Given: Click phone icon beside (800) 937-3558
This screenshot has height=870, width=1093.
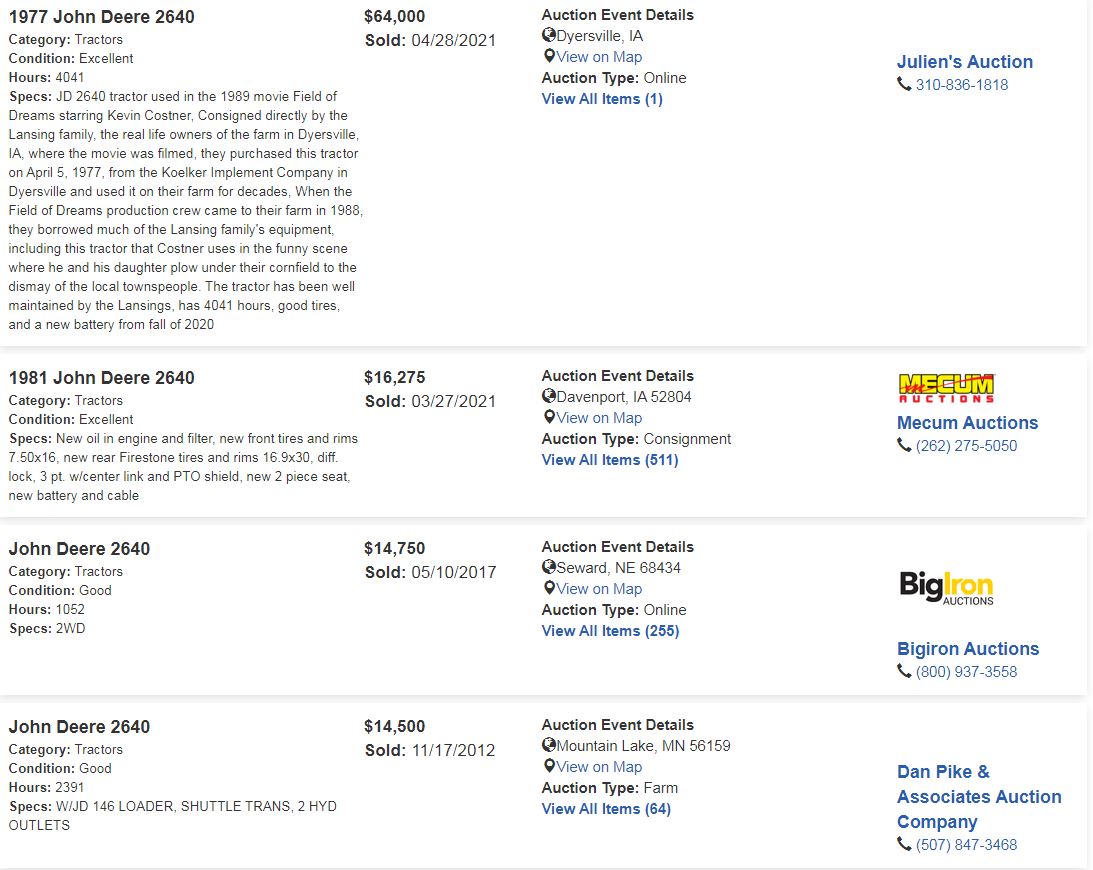Looking at the screenshot, I should (x=904, y=671).
